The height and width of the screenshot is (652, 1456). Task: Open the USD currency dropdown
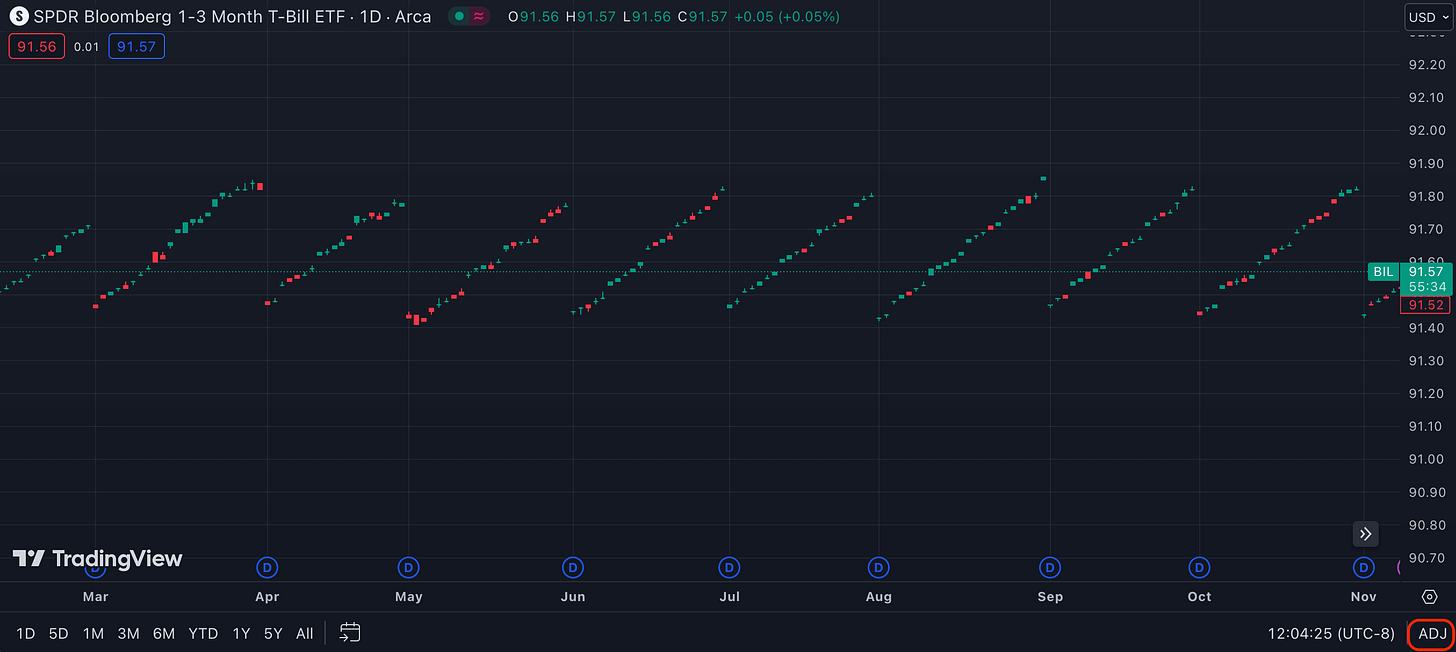(1427, 16)
